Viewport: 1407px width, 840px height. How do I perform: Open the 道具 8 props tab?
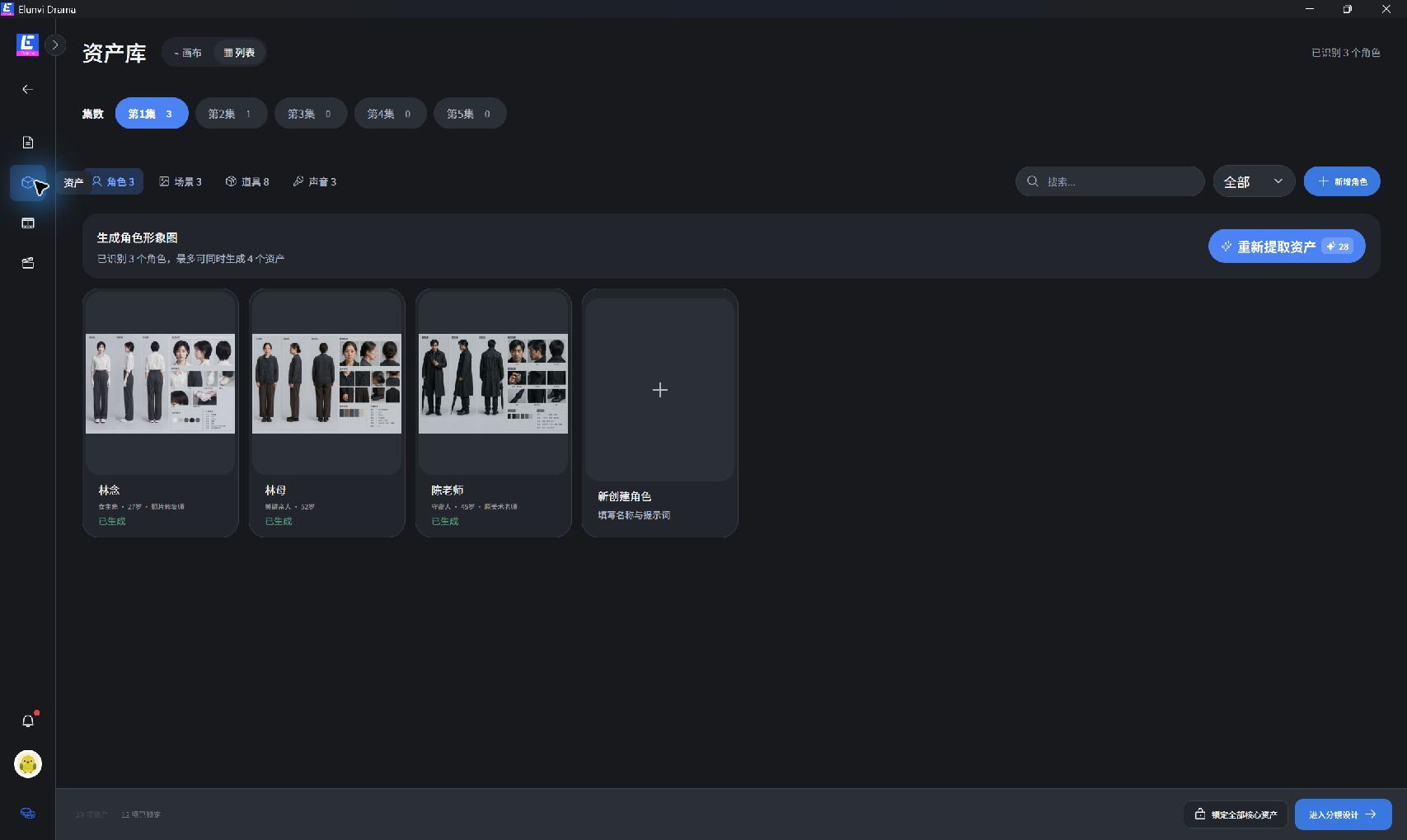click(x=247, y=181)
